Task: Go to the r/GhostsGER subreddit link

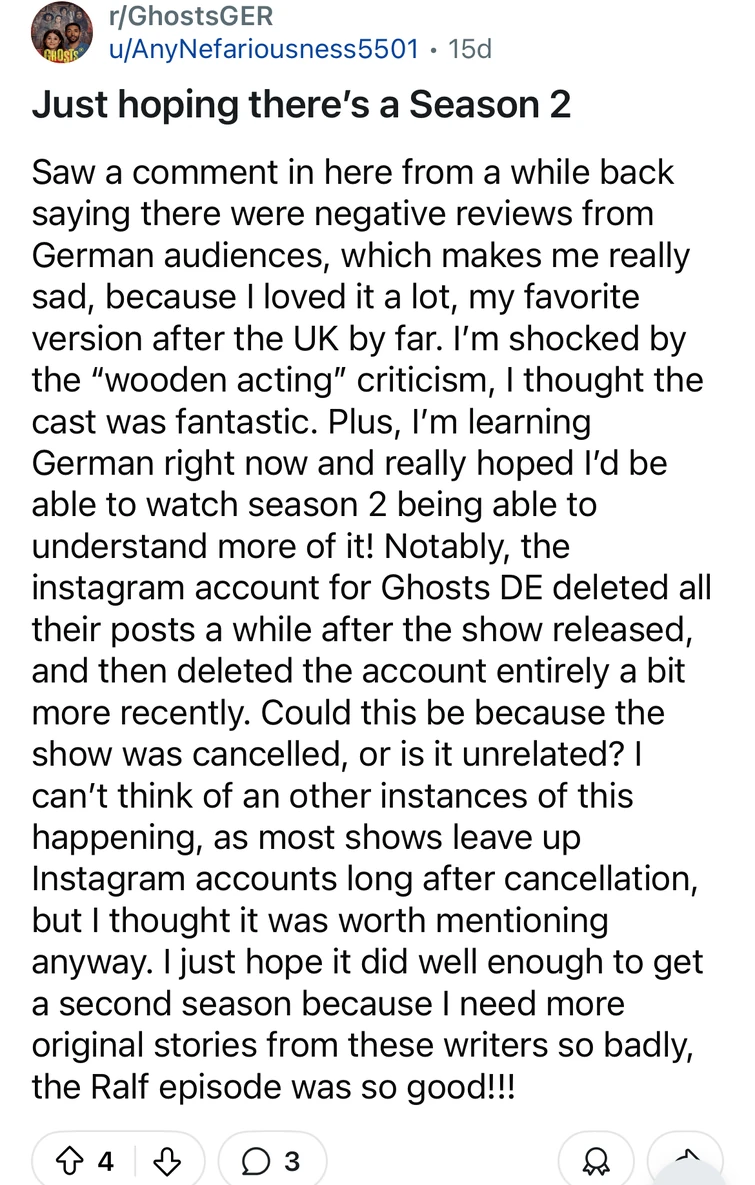Action: [188, 17]
